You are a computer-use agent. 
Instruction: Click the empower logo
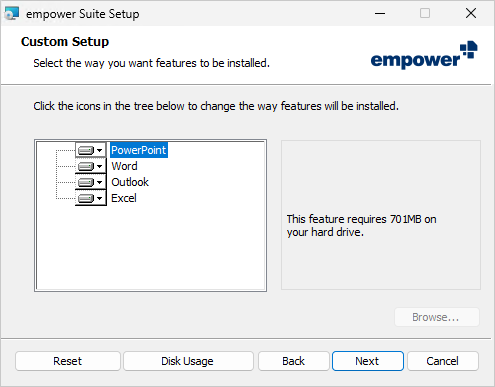[424, 55]
